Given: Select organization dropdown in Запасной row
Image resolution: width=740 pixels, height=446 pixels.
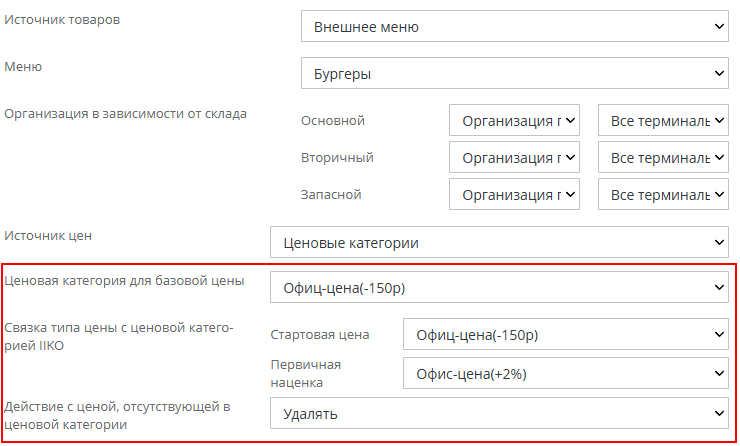Looking at the screenshot, I should click(x=514, y=195).
